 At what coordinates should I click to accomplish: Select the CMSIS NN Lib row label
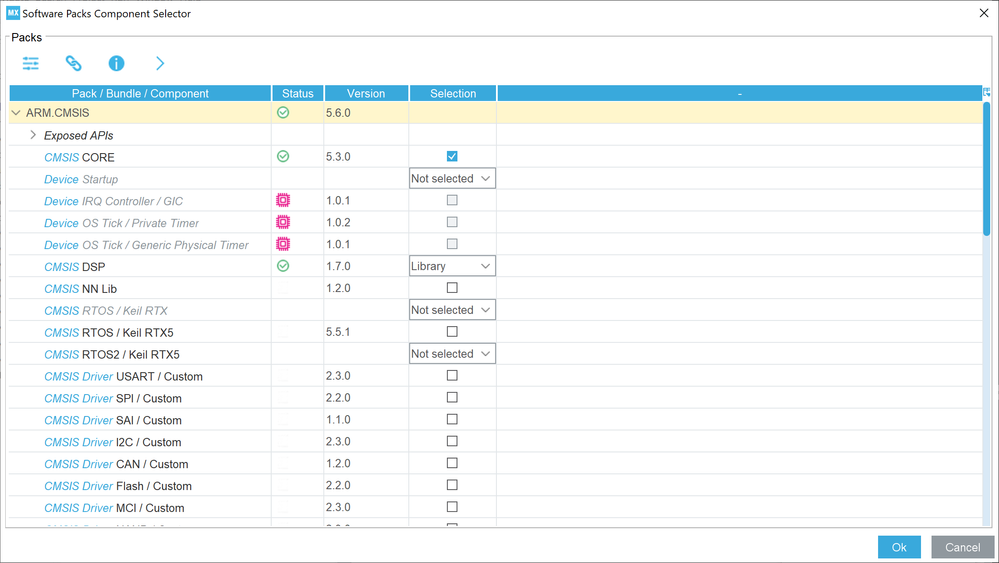click(80, 289)
